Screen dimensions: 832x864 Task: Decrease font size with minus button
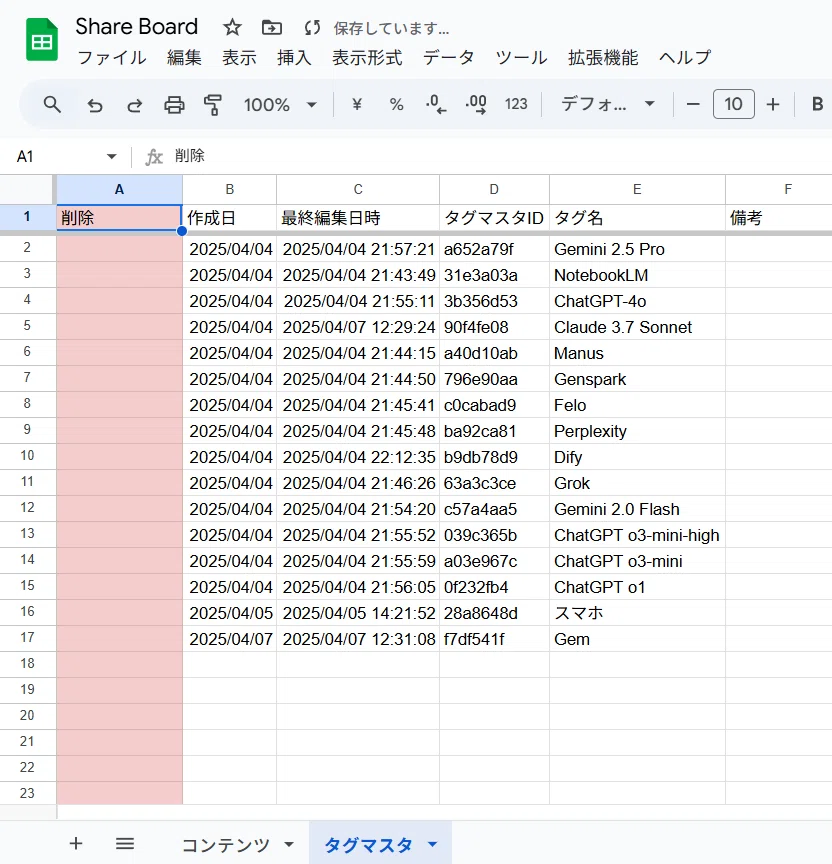[693, 104]
